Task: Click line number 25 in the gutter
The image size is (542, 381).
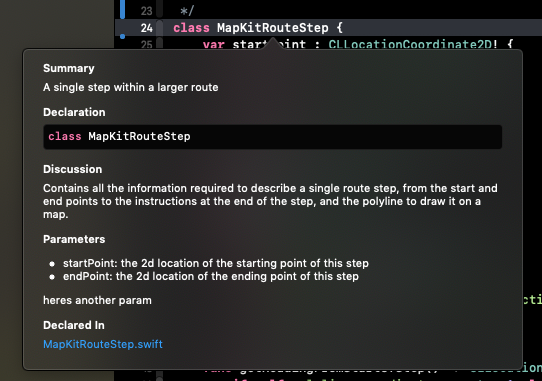Action: click(147, 44)
